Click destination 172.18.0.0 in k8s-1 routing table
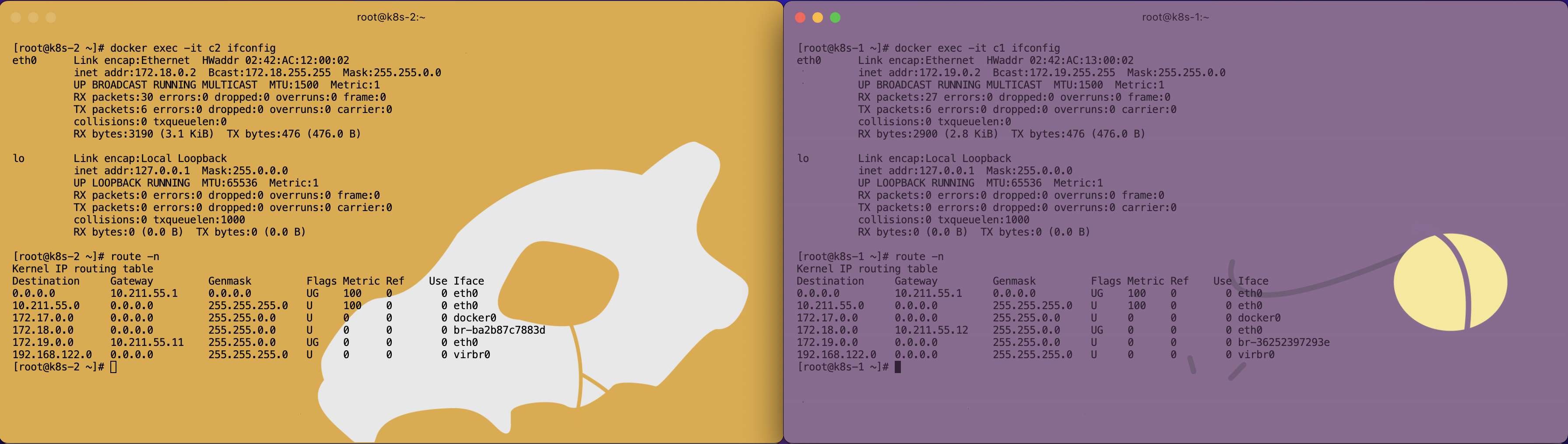Screen dimensions: 1568x444 (x=827, y=330)
